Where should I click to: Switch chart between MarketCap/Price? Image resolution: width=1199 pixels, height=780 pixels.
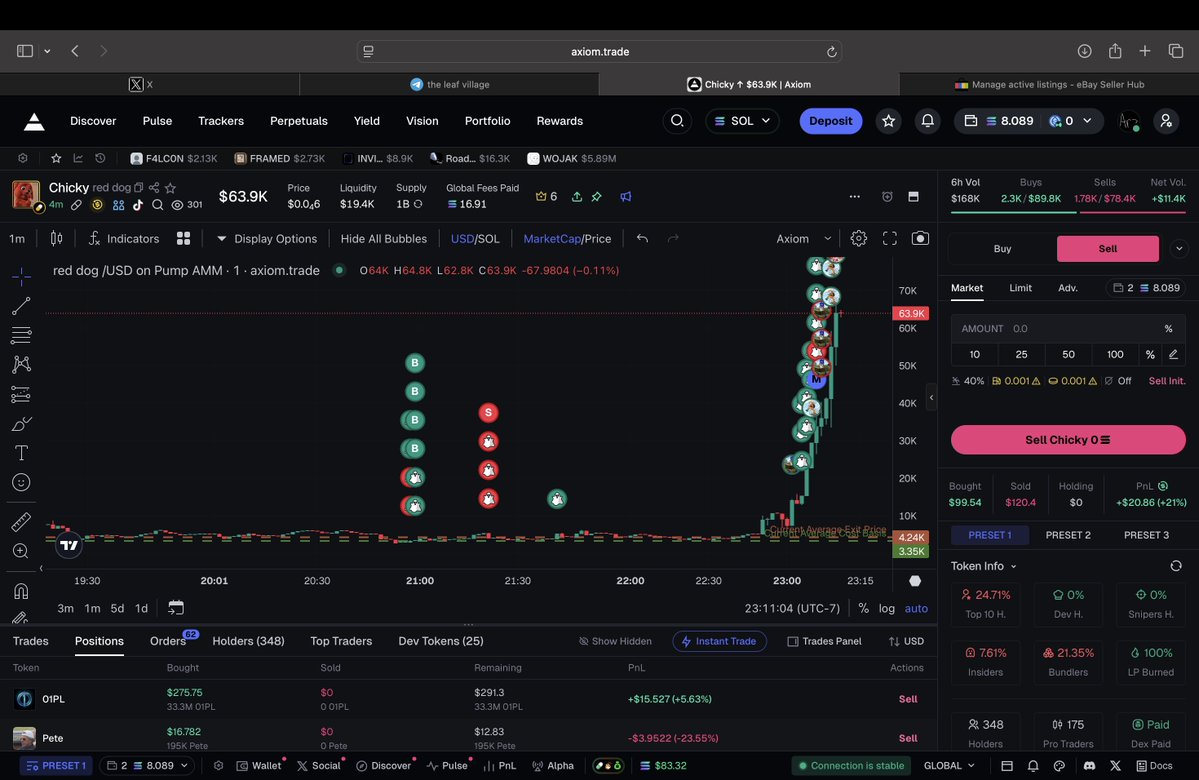[567, 239]
